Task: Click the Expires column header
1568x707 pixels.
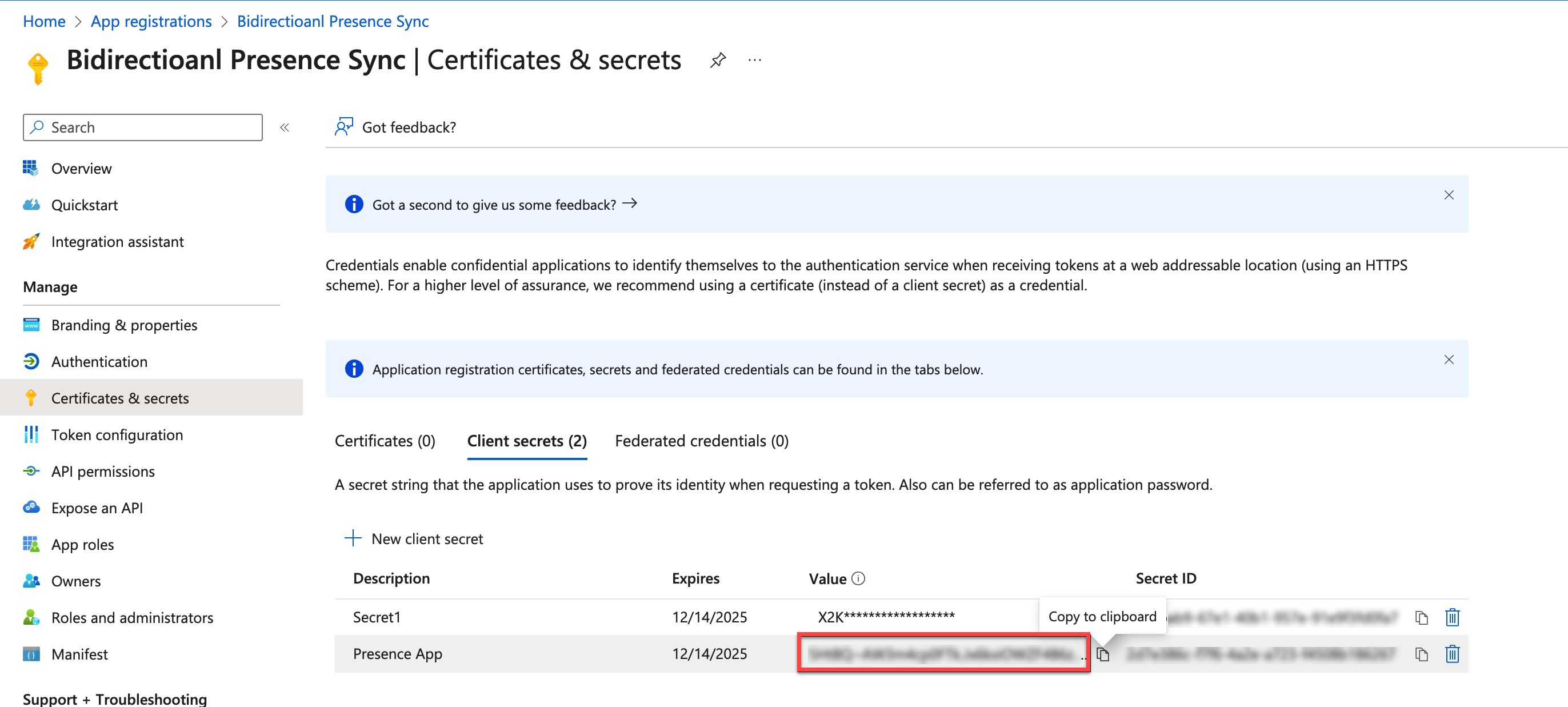Action: click(696, 578)
